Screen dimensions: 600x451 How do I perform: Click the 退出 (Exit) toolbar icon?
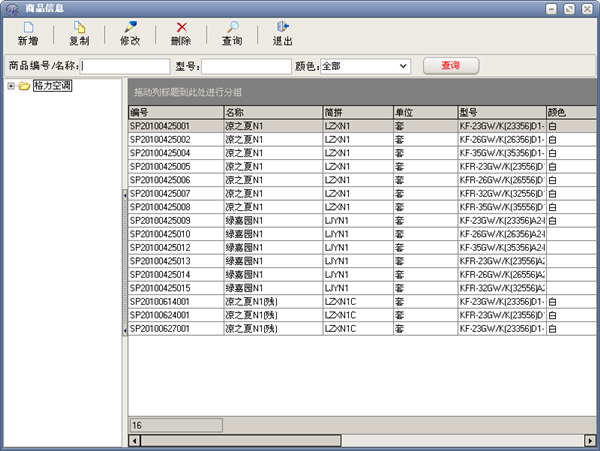283,28
